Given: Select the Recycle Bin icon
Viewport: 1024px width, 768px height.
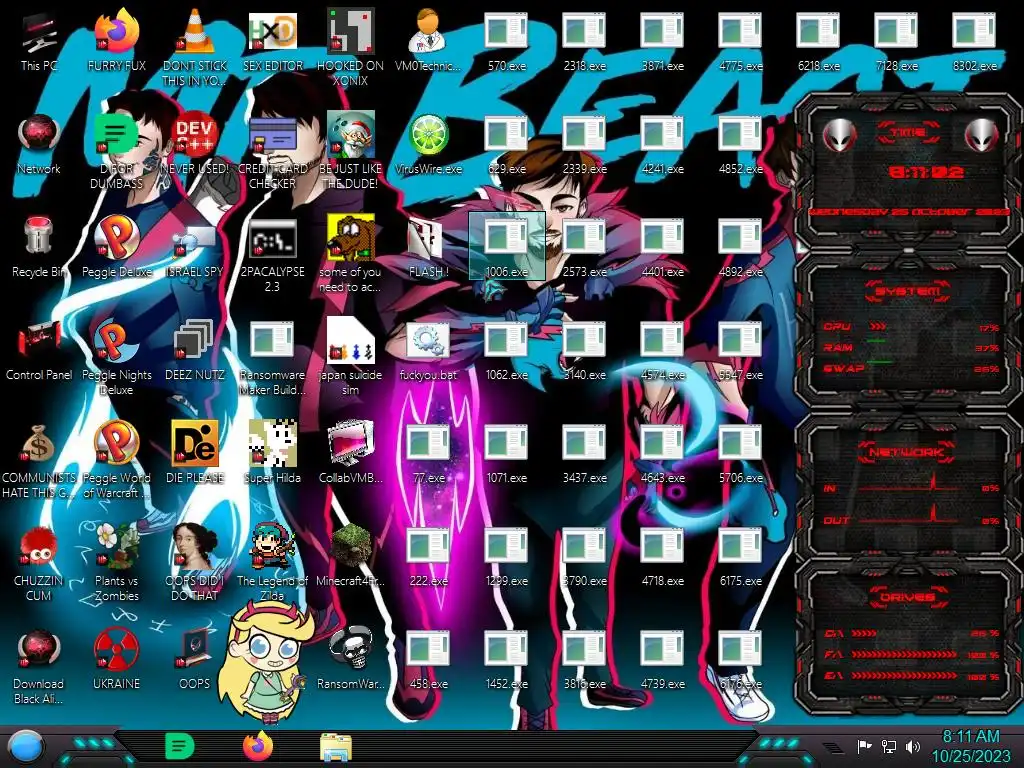Looking at the screenshot, I should click(39, 248).
